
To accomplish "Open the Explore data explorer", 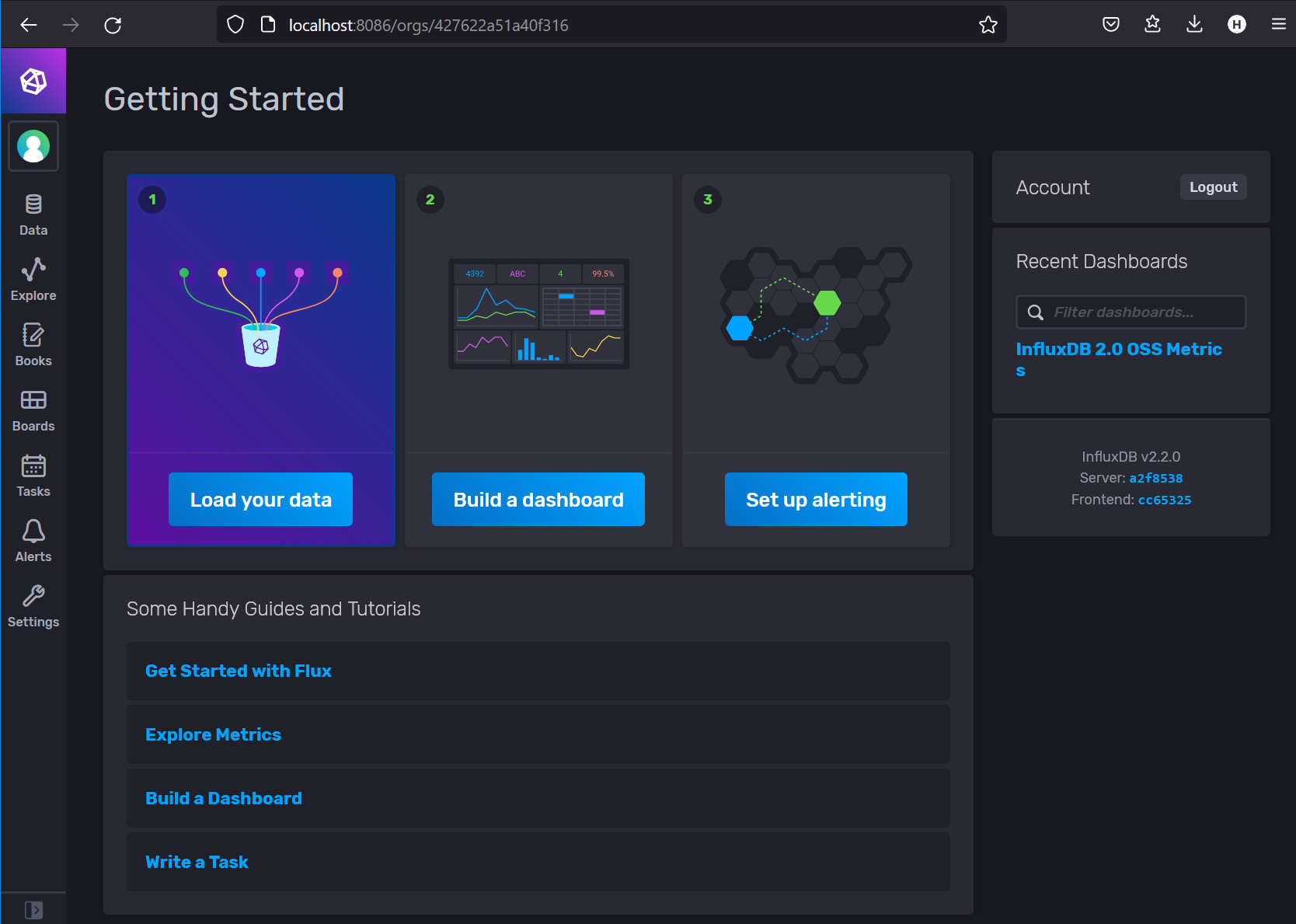I will coord(33,280).
